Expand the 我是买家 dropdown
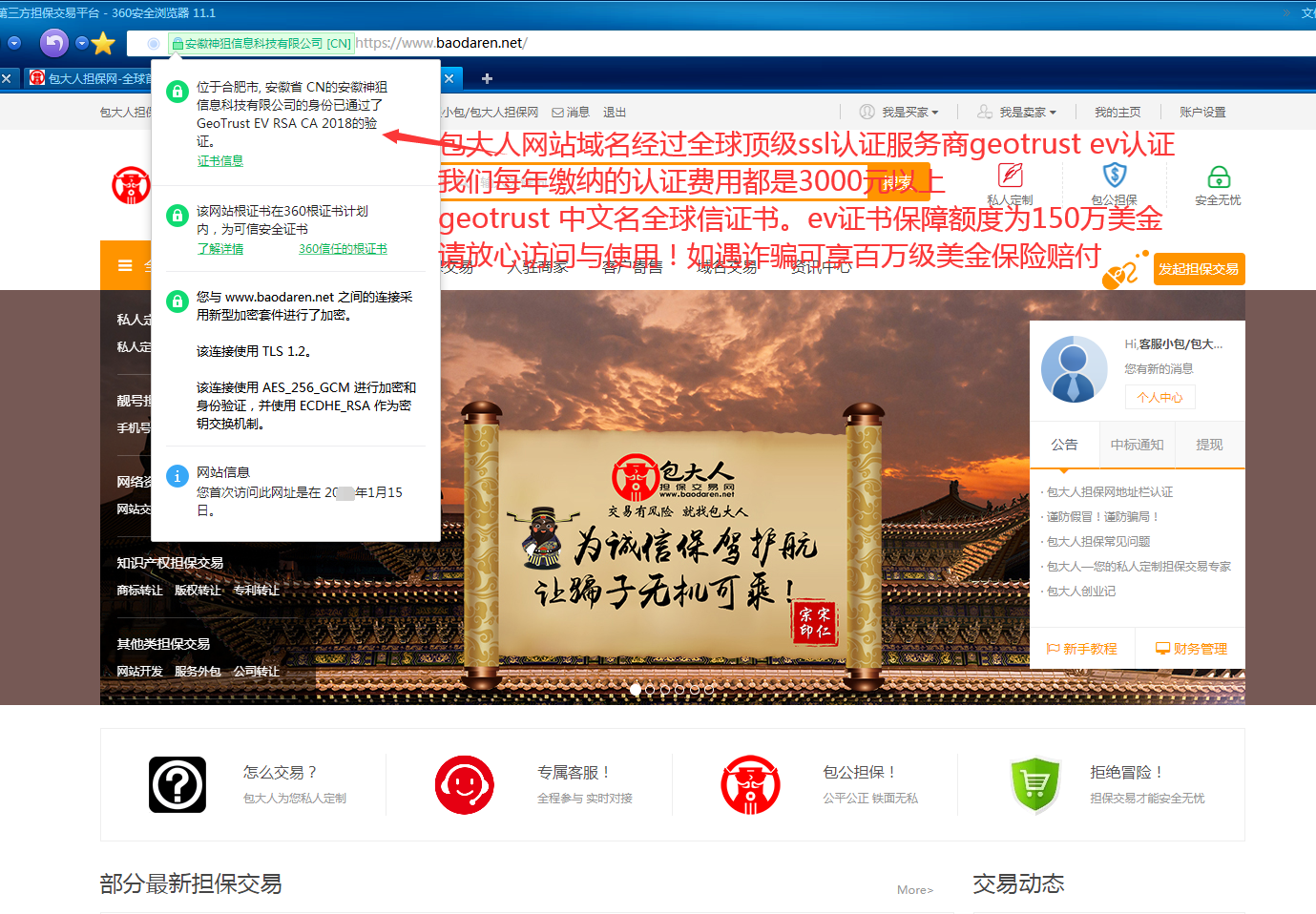1316x914 pixels. pos(909,112)
